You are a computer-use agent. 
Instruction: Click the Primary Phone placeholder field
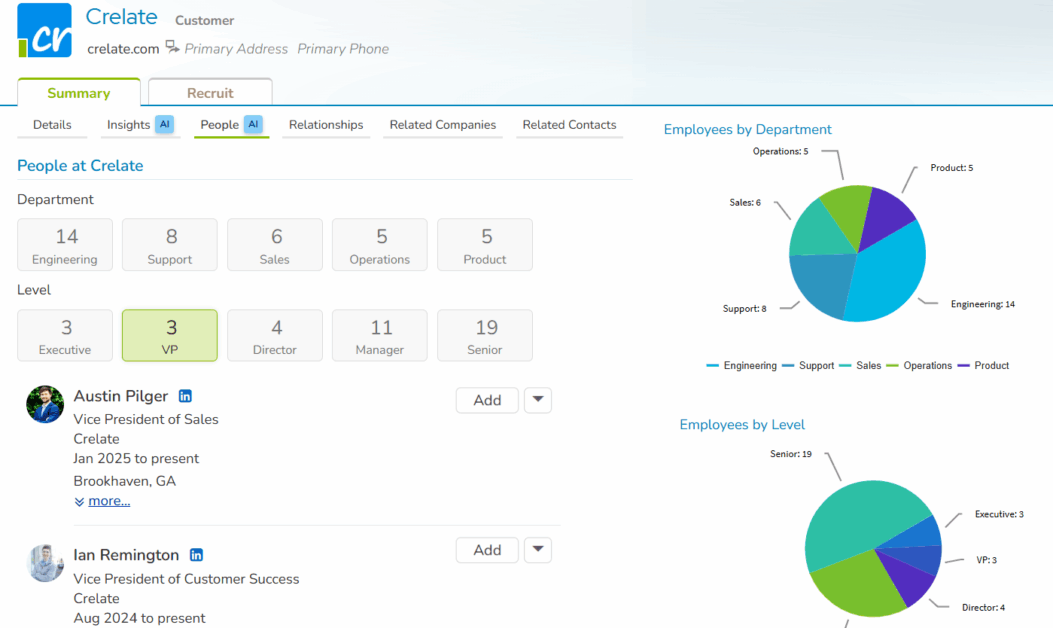coord(343,49)
